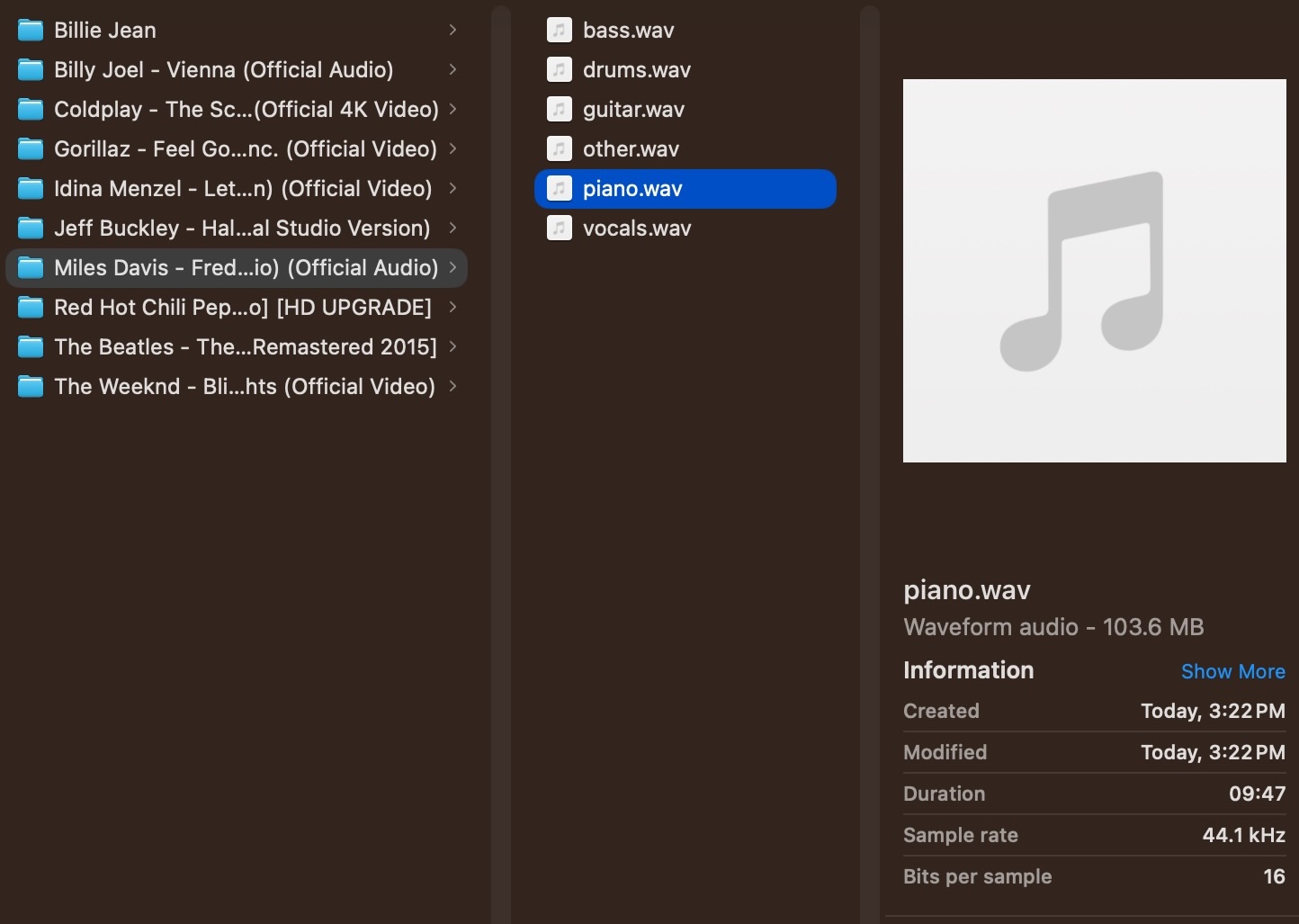The image size is (1299, 924).
Task: Expand the Billy Joel - Vienna chevron
Action: (x=452, y=69)
